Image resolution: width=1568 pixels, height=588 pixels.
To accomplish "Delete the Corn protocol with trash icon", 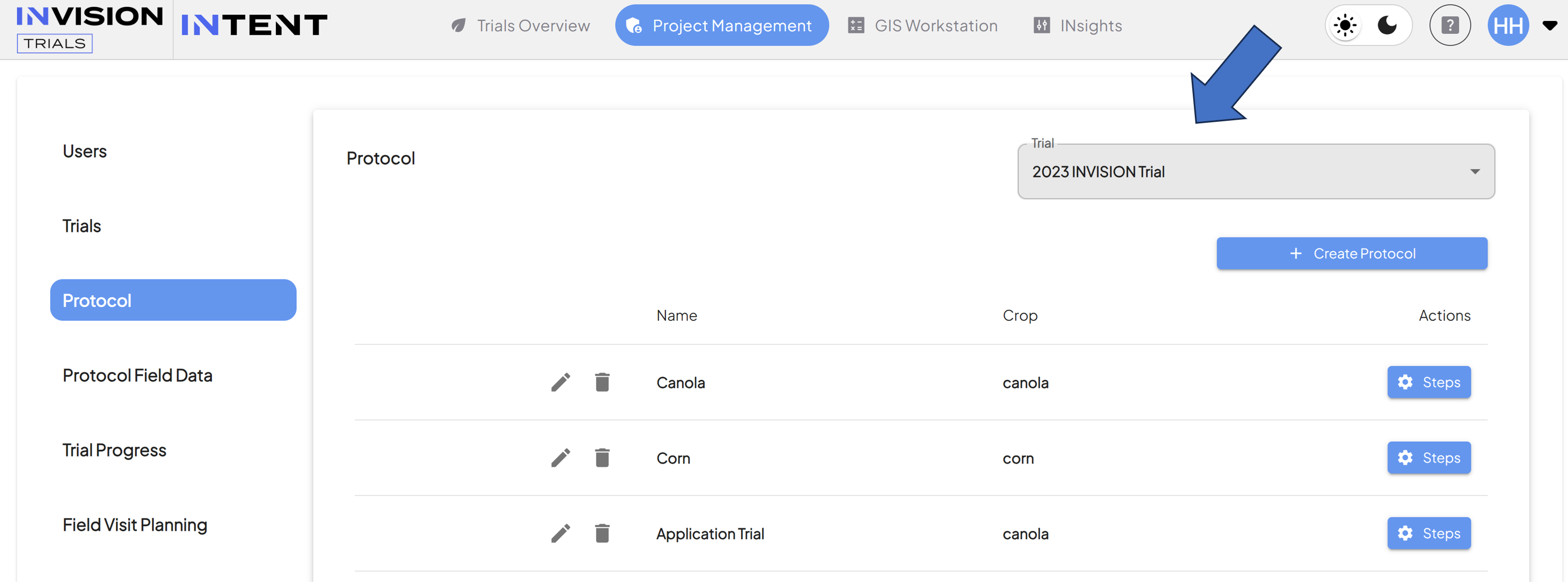I will 602,458.
